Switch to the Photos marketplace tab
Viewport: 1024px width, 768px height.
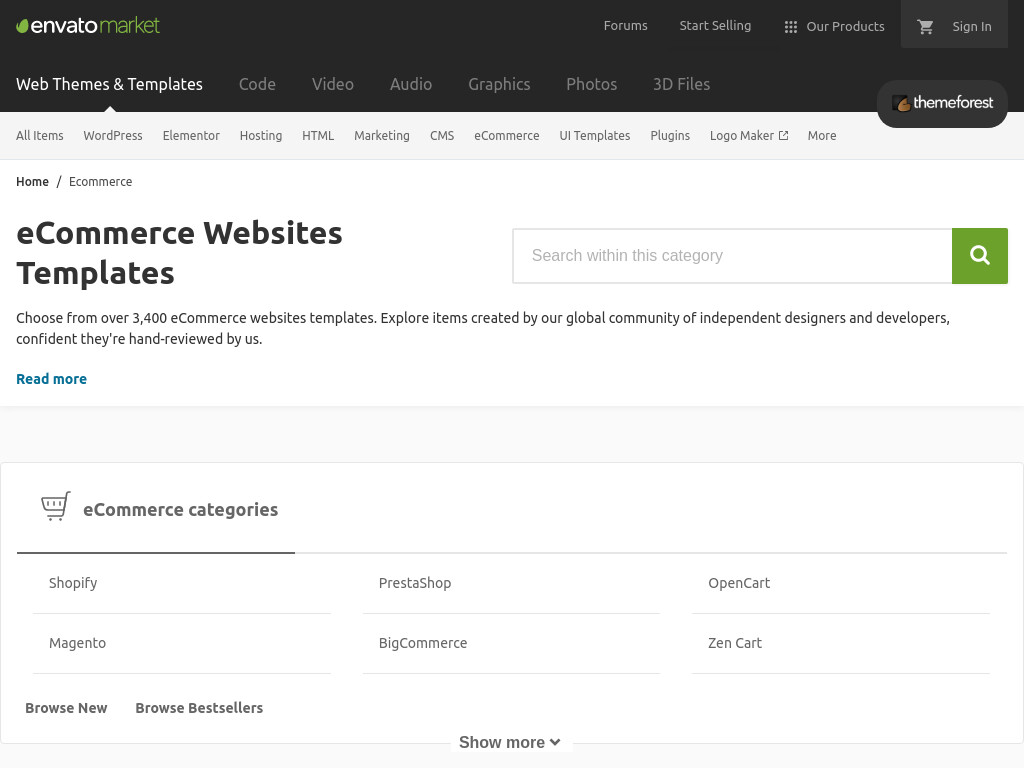tap(591, 84)
